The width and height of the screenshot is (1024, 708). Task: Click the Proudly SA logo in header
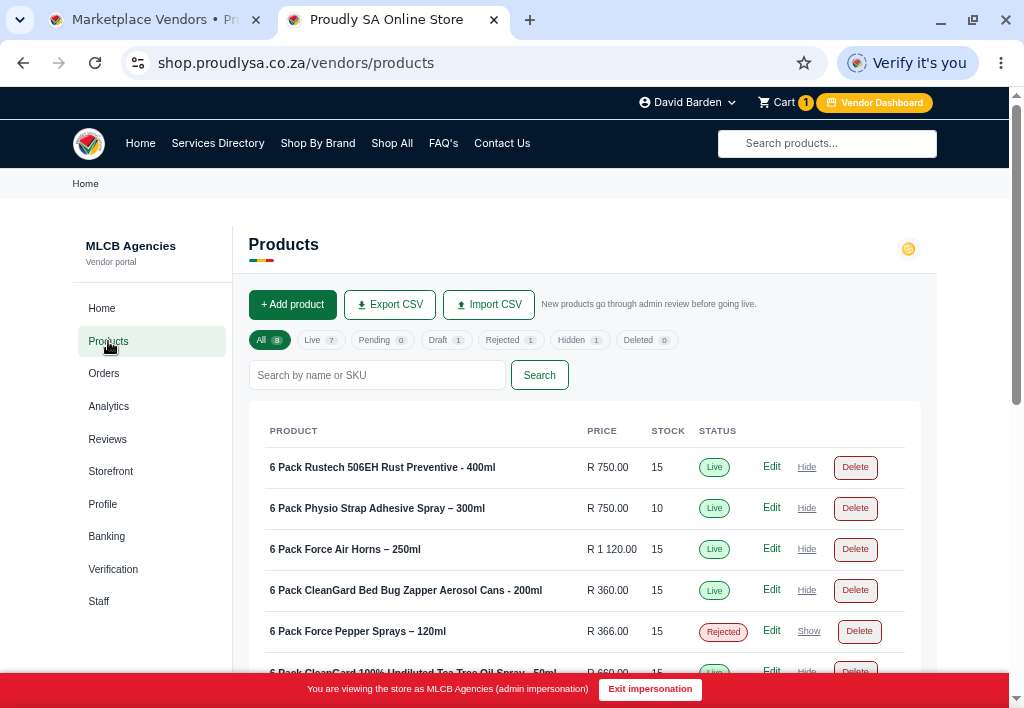click(x=89, y=144)
